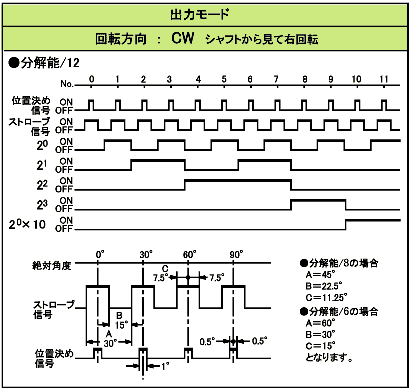
Task: Click the 位置決め信号 waveform row label
Action: 31,105
